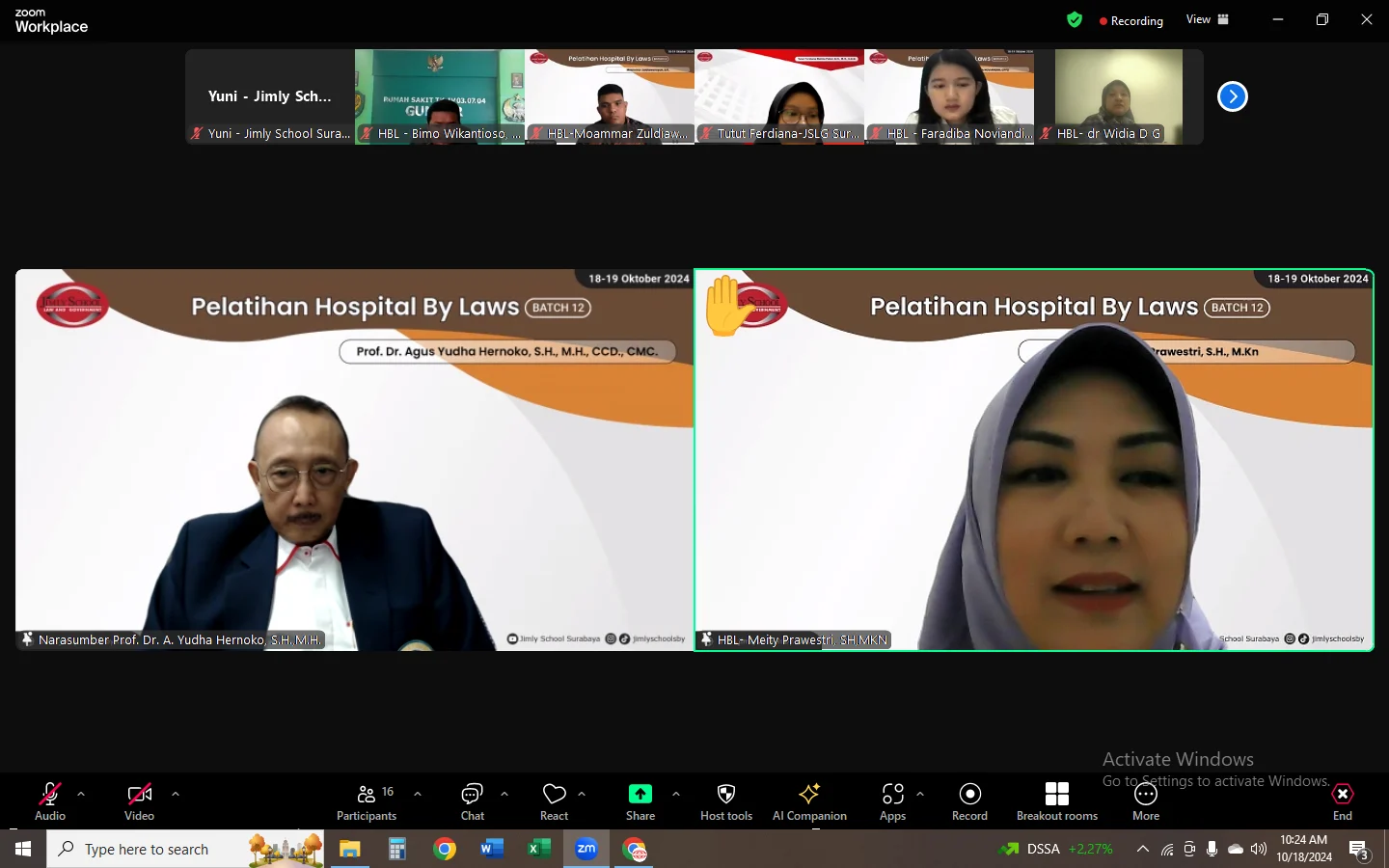This screenshot has width=1389, height=868.
Task: Open the View layout menu
Action: [x=1208, y=19]
